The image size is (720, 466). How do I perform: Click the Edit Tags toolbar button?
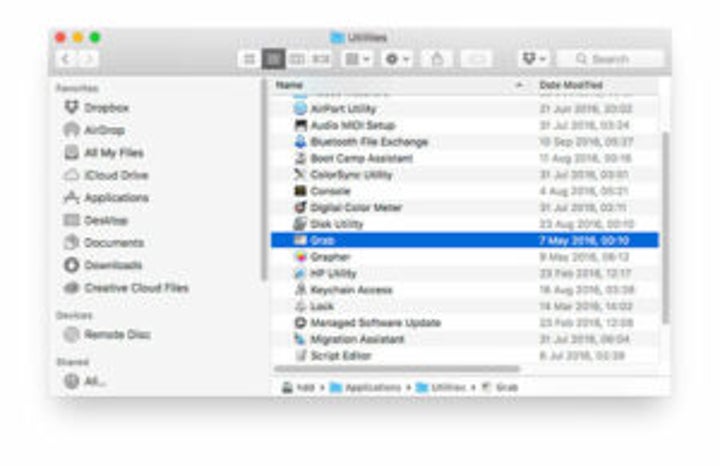pyautogui.click(x=477, y=59)
